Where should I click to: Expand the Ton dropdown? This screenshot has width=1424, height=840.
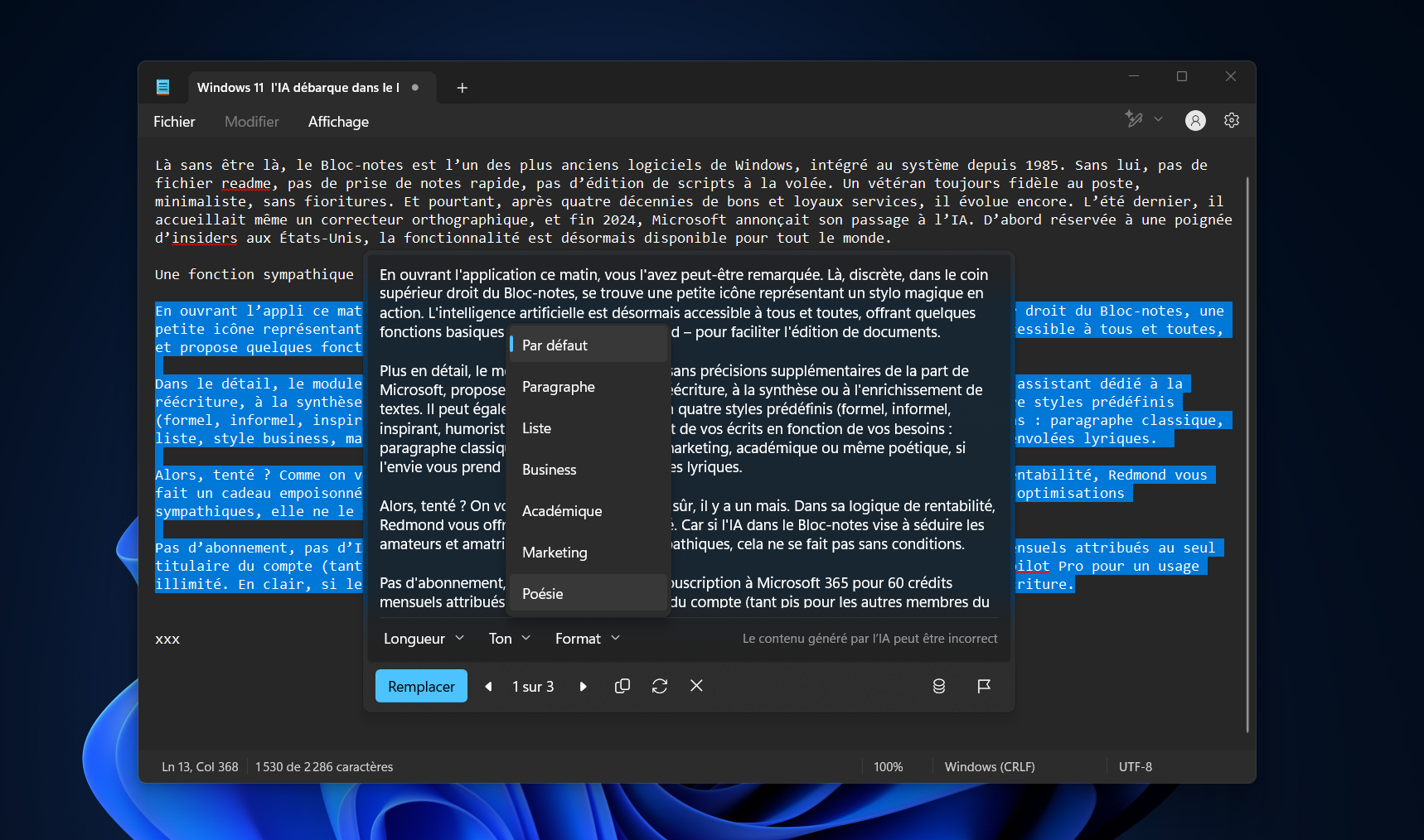(508, 638)
